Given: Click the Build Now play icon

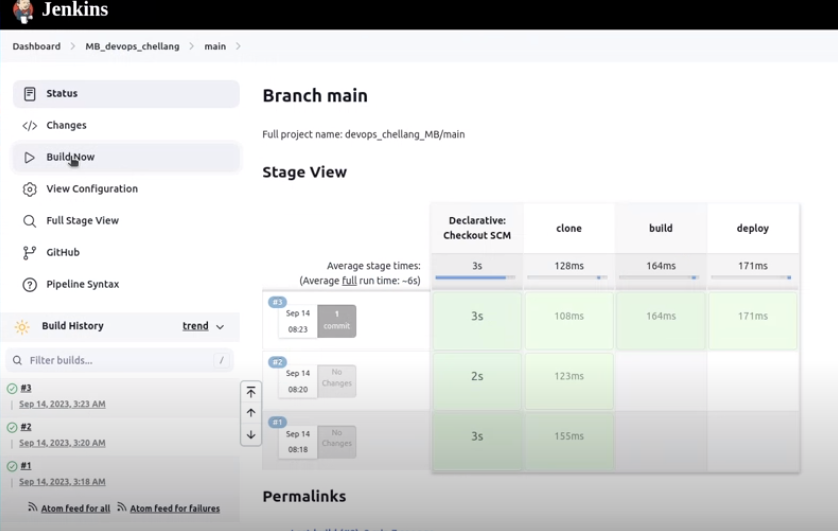Looking at the screenshot, I should pos(29,157).
